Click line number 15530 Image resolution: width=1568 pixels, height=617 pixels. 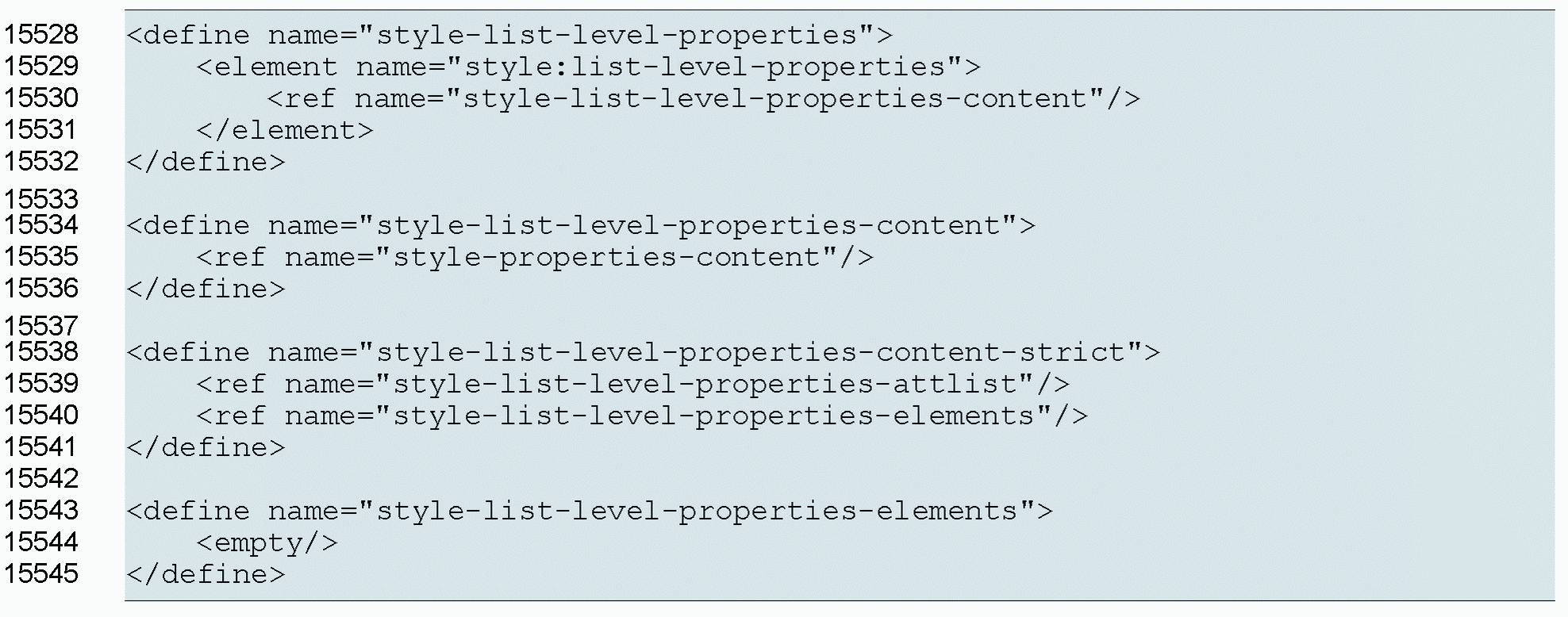(41, 98)
